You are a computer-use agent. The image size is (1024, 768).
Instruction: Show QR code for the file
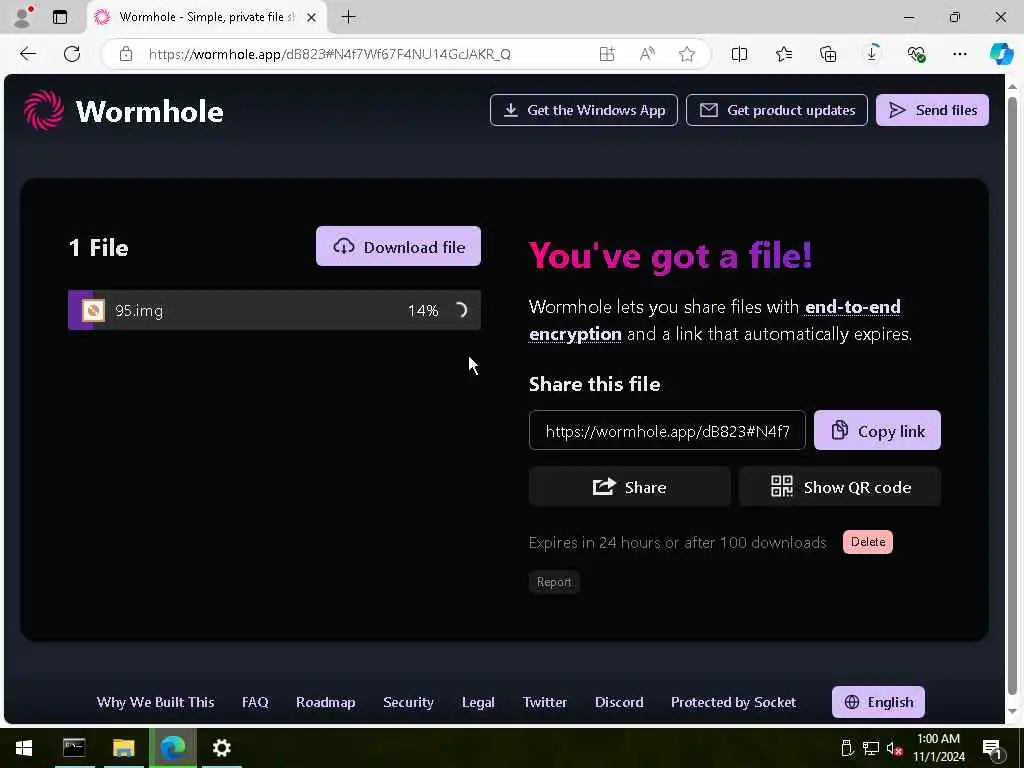tap(840, 487)
